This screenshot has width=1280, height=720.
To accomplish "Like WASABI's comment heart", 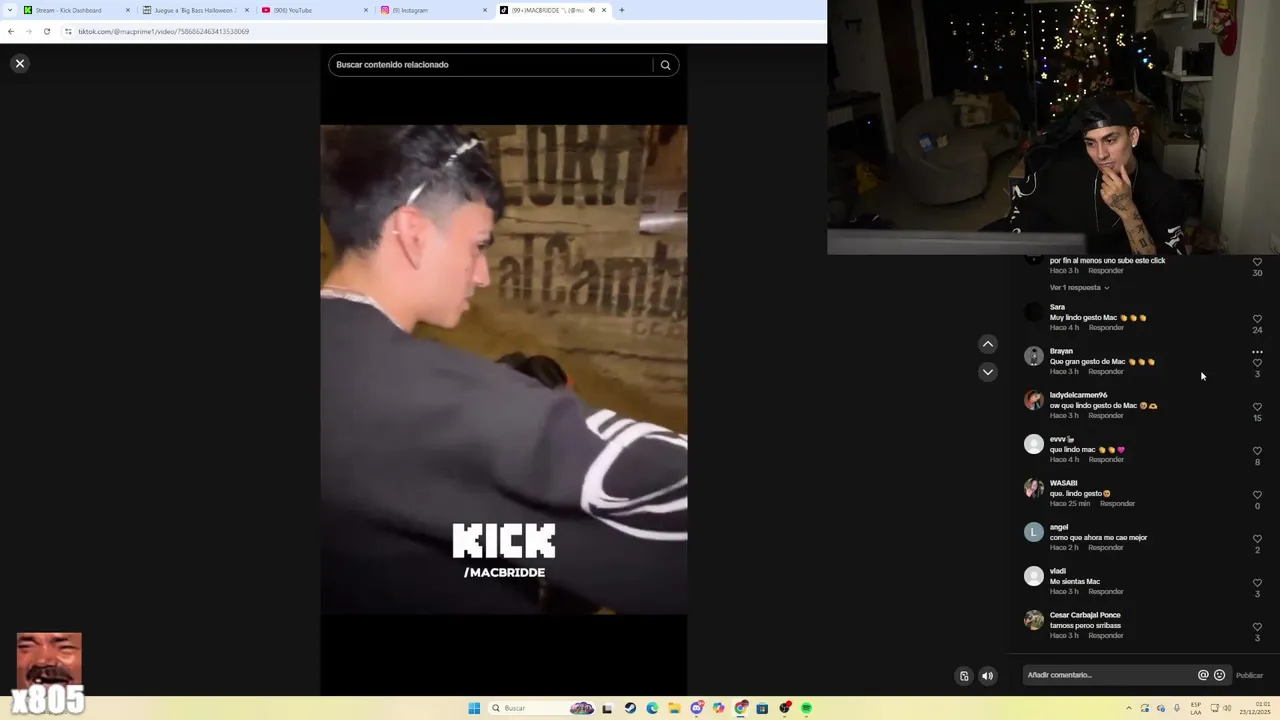I will tap(1257, 495).
